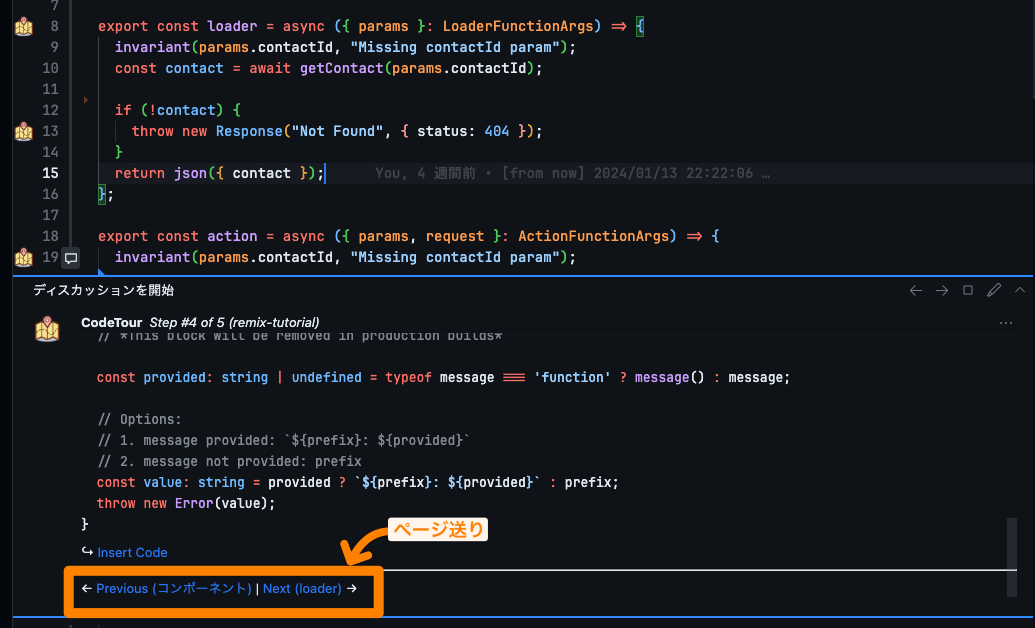
Task: Follow the Previous (コンポーネント) link
Action: pyautogui.click(x=173, y=589)
